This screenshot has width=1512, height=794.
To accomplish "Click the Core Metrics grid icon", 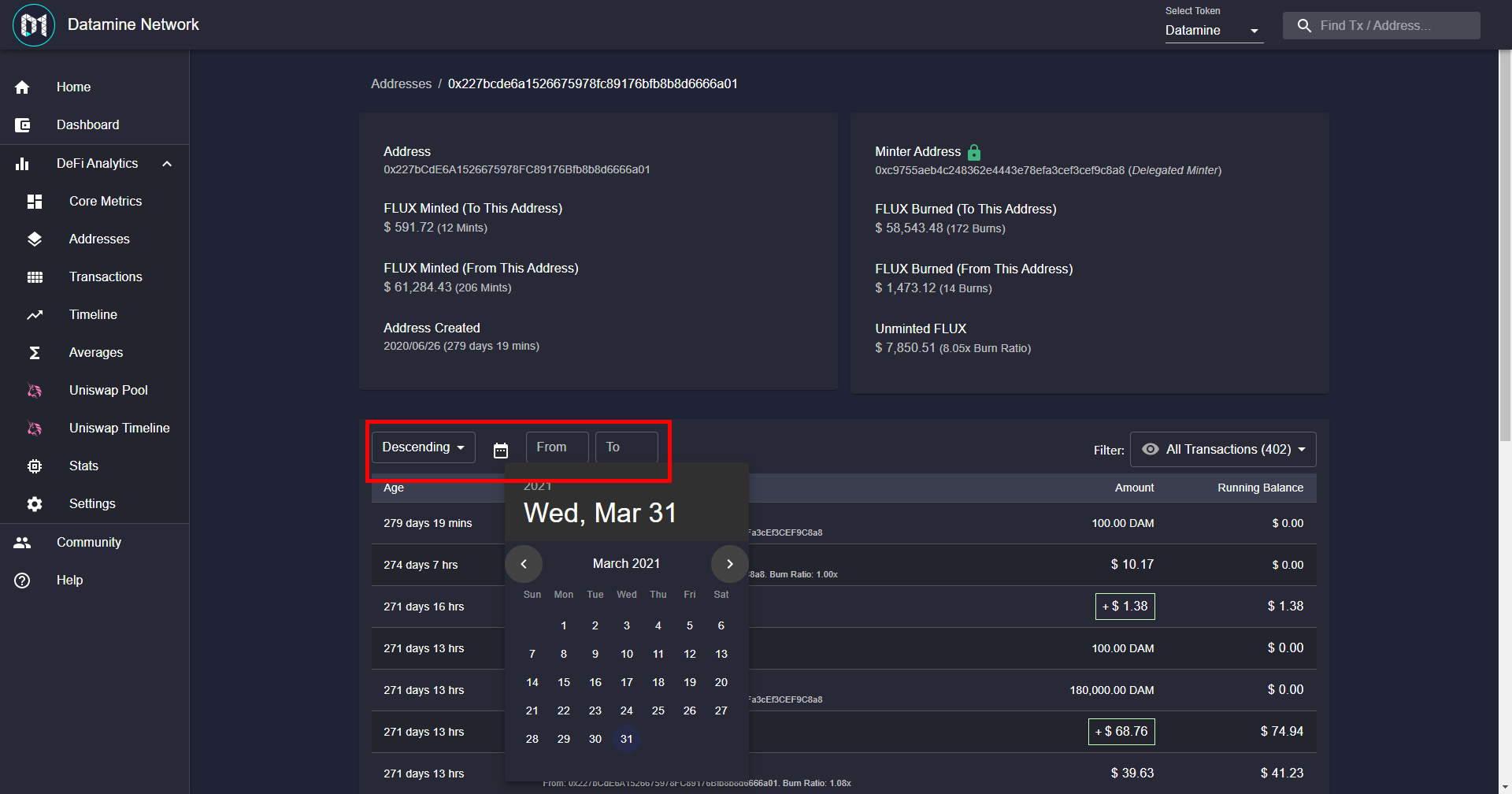I will coord(35,202).
